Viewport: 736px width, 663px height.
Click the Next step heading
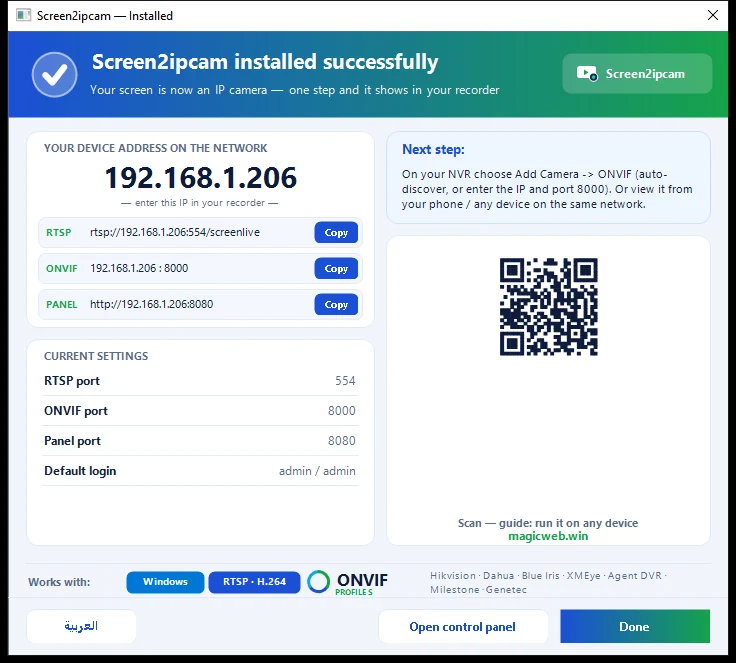433,149
